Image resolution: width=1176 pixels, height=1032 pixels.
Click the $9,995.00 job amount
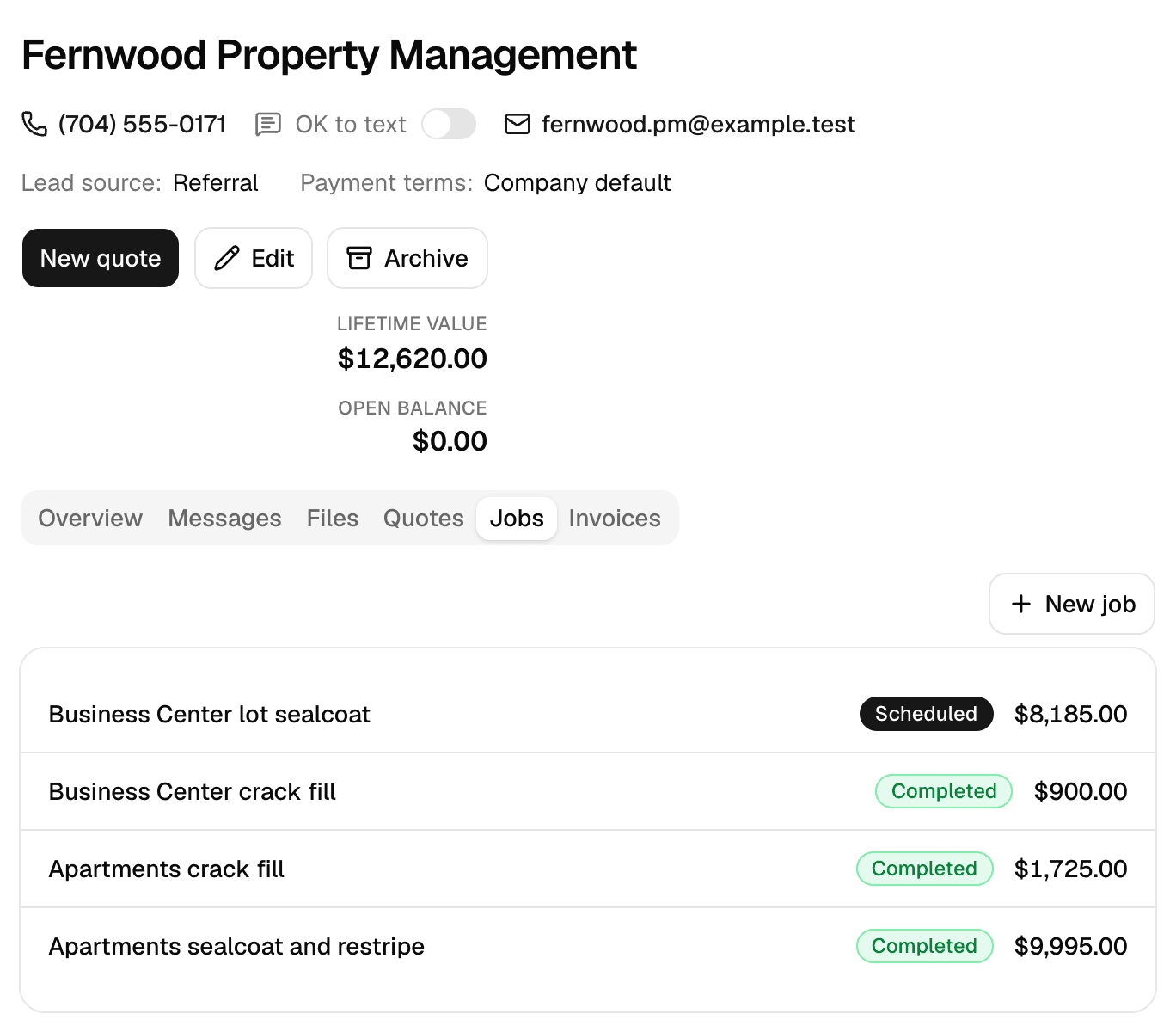[1070, 946]
